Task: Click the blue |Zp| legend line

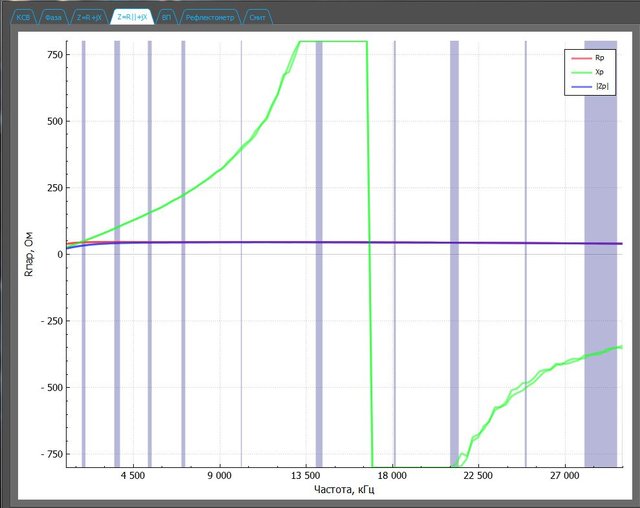Action: (579, 88)
